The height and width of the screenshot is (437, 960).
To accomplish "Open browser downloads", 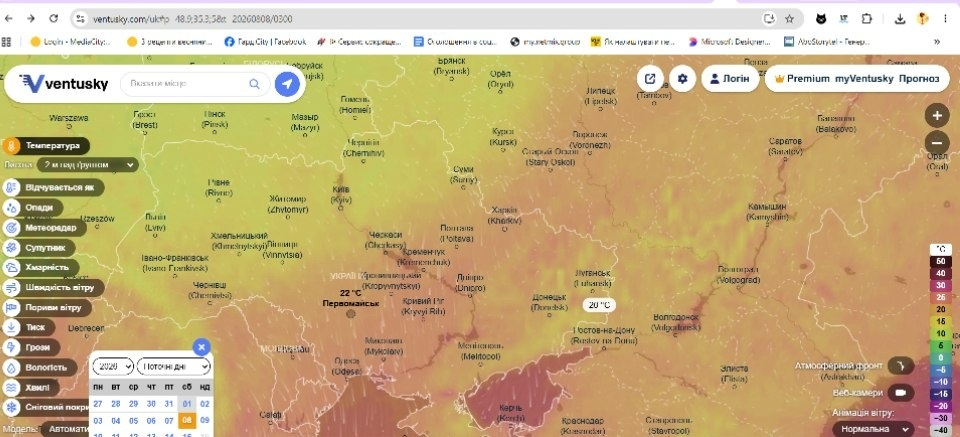I will pos(899,19).
